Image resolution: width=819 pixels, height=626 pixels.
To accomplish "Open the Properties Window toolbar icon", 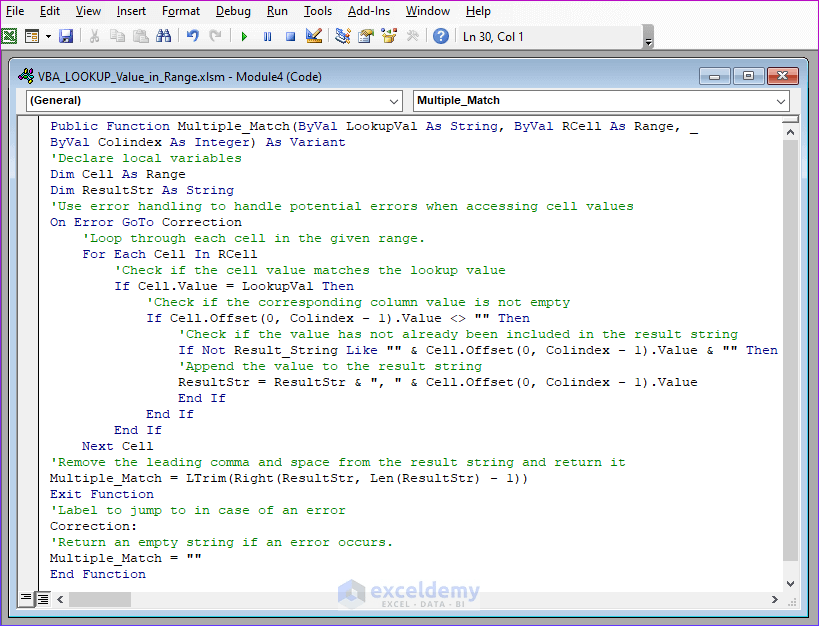I will [362, 35].
